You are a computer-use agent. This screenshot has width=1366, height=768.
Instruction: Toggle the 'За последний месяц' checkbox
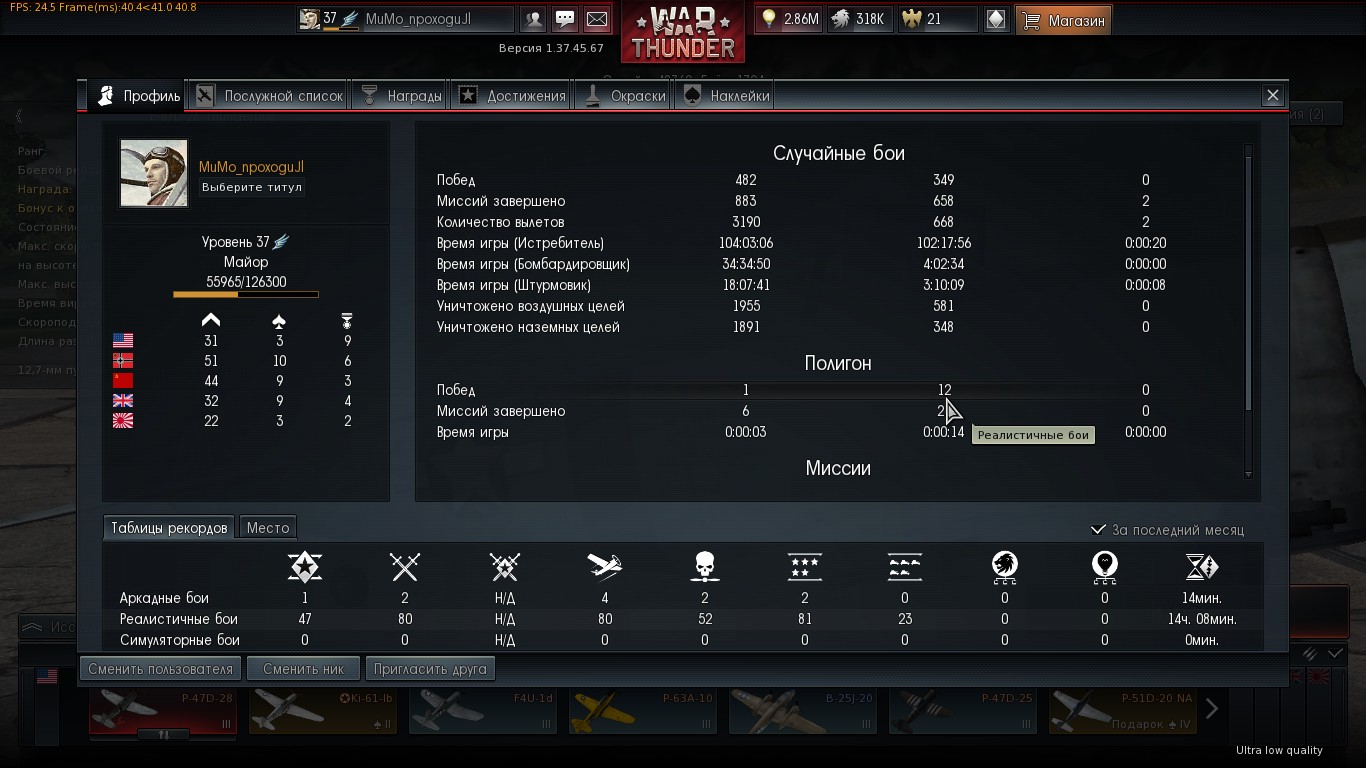point(1098,530)
